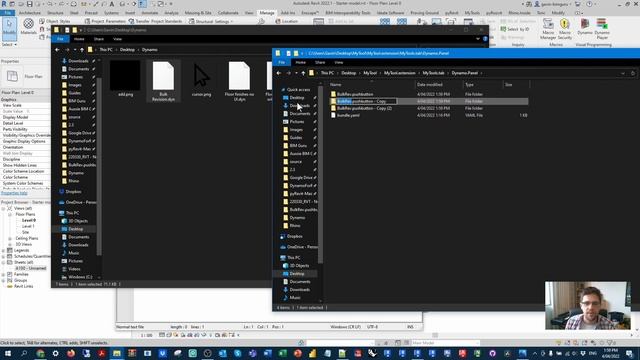This screenshot has height=360, width=640.
Task: Open the Structural Settings dropdown
Action: point(212,21)
